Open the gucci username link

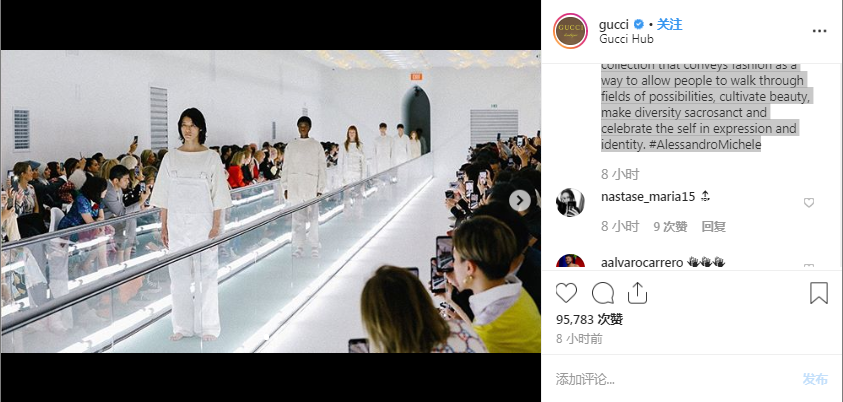click(613, 25)
